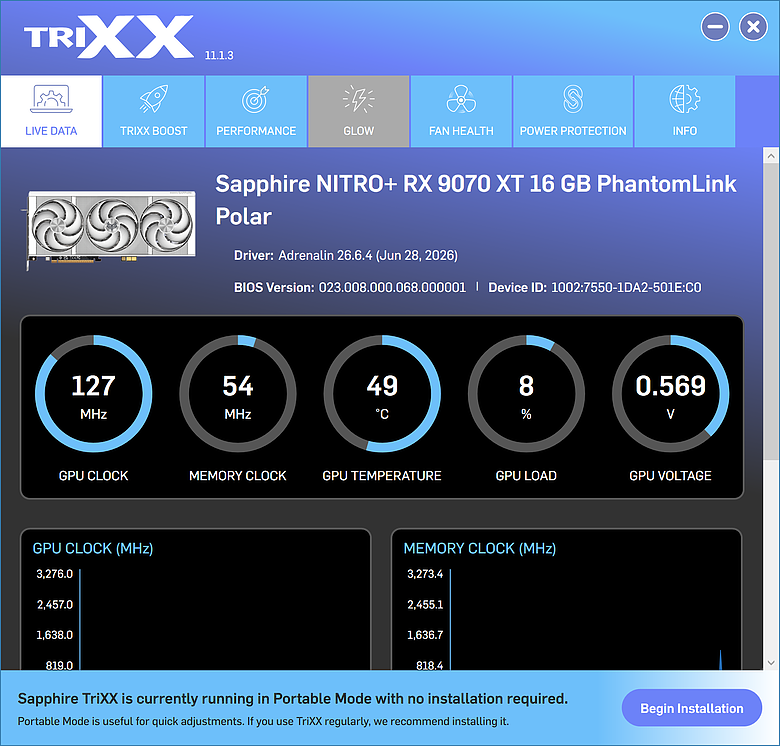This screenshot has height=746, width=780.
Task: Click the MEMORY CLOCK gauge showing 54 MHz
Action: pyautogui.click(x=238, y=393)
